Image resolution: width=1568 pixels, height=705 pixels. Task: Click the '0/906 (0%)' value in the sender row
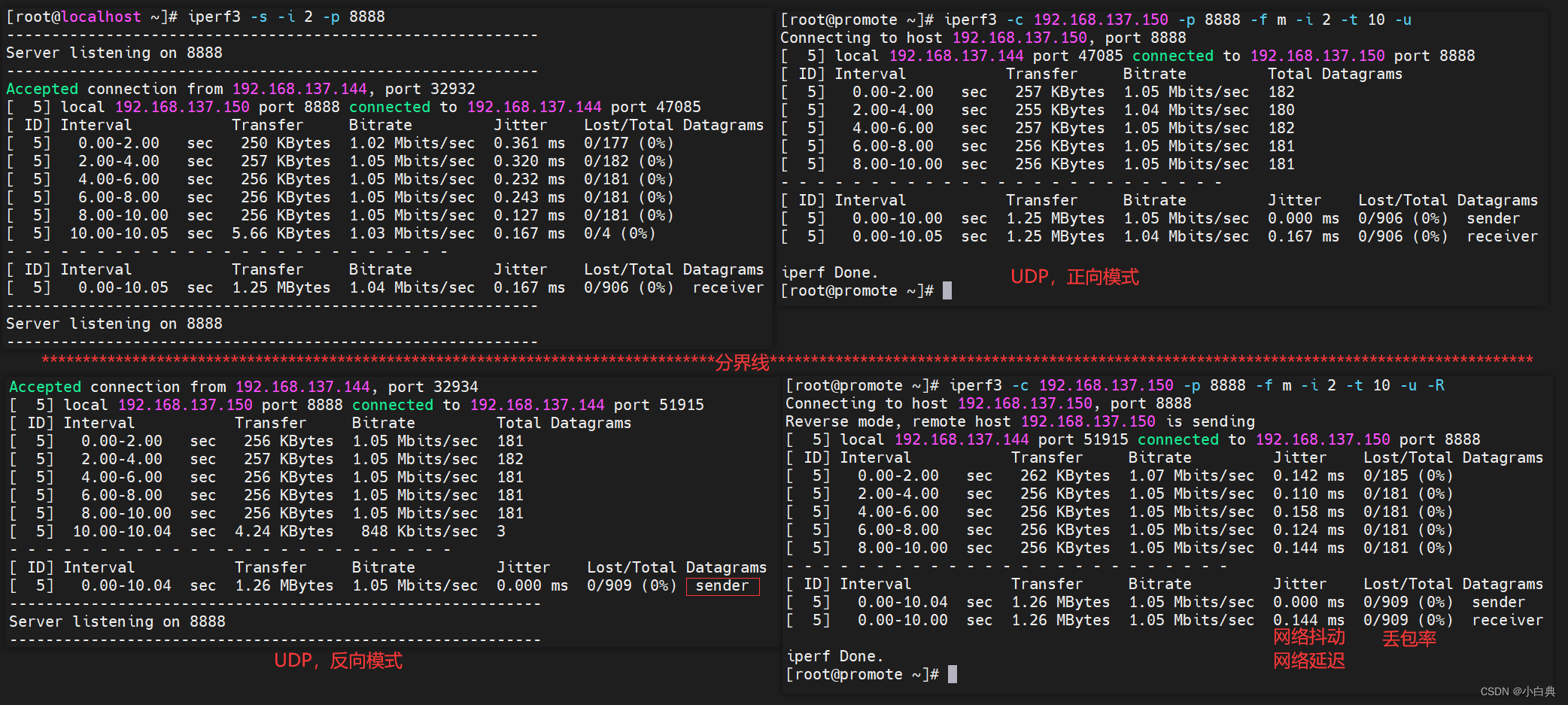[x=1403, y=218]
